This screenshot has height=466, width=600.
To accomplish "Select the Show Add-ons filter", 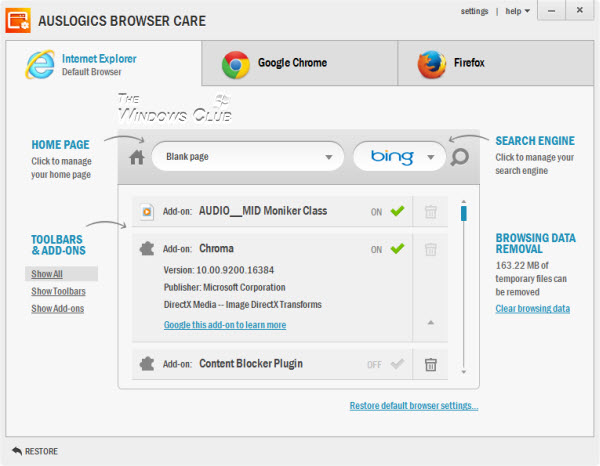I will tap(58, 308).
